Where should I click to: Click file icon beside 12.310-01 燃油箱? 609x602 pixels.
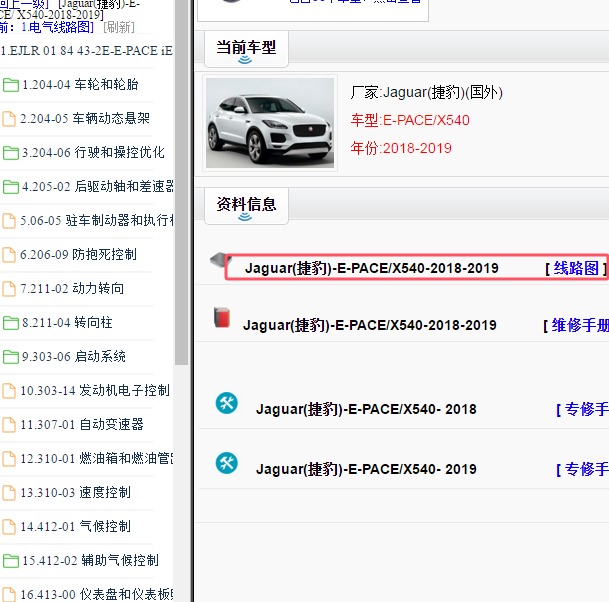pos(9,459)
